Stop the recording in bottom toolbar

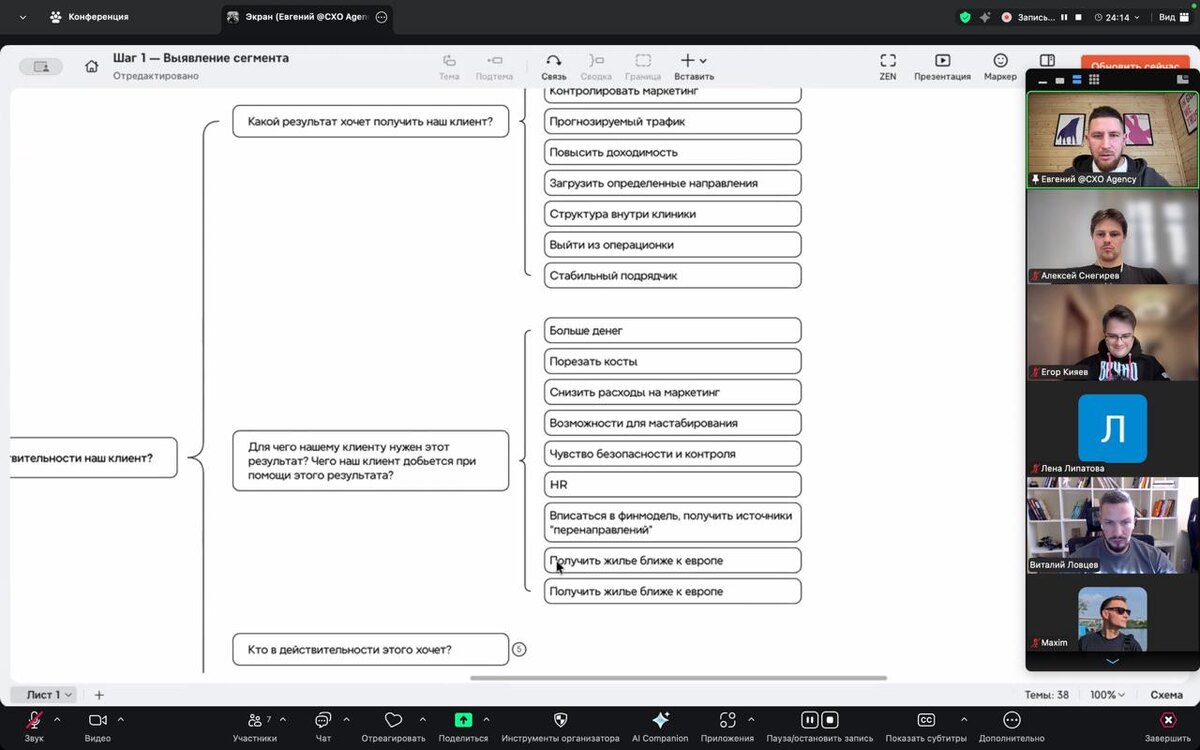830,720
